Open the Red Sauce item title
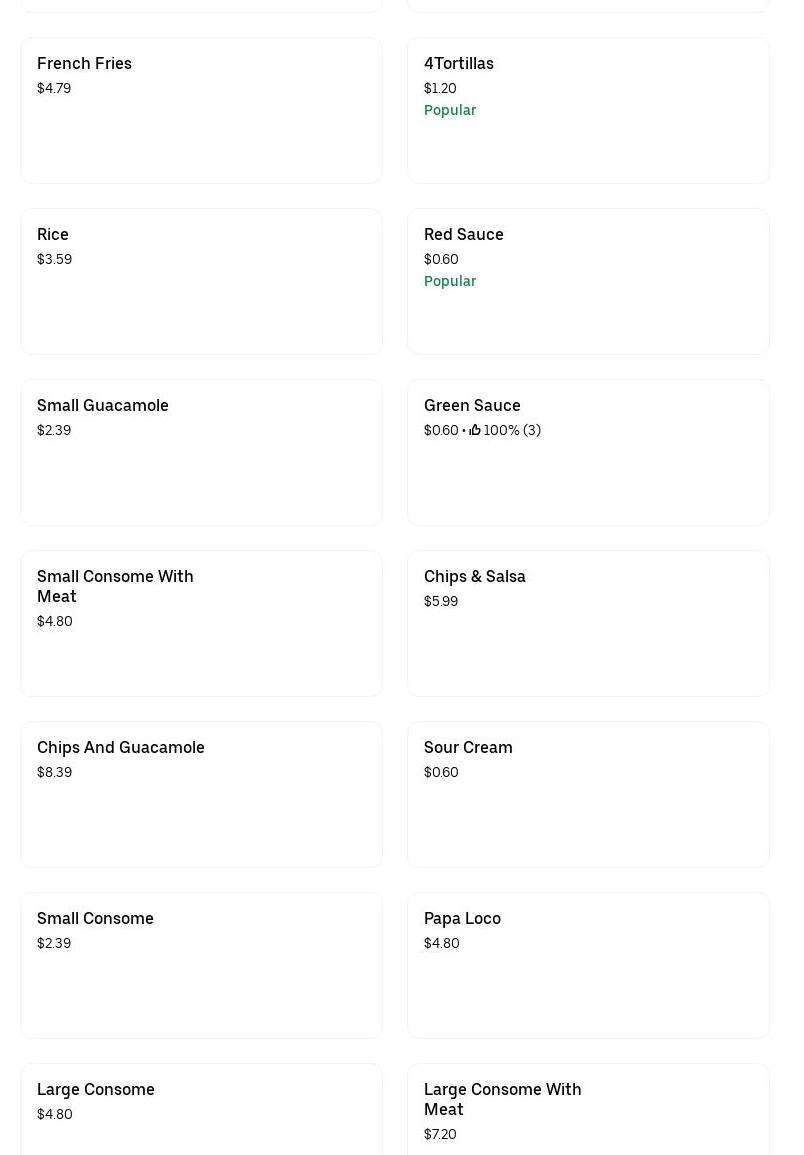 [463, 235]
